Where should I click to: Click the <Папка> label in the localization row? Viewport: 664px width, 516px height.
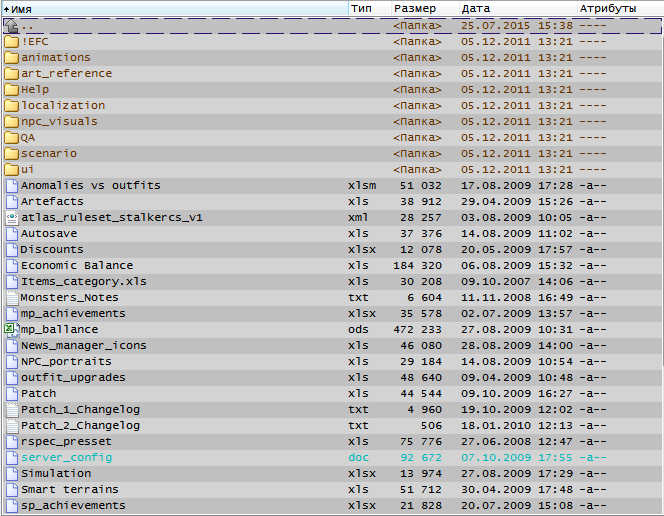pos(417,106)
